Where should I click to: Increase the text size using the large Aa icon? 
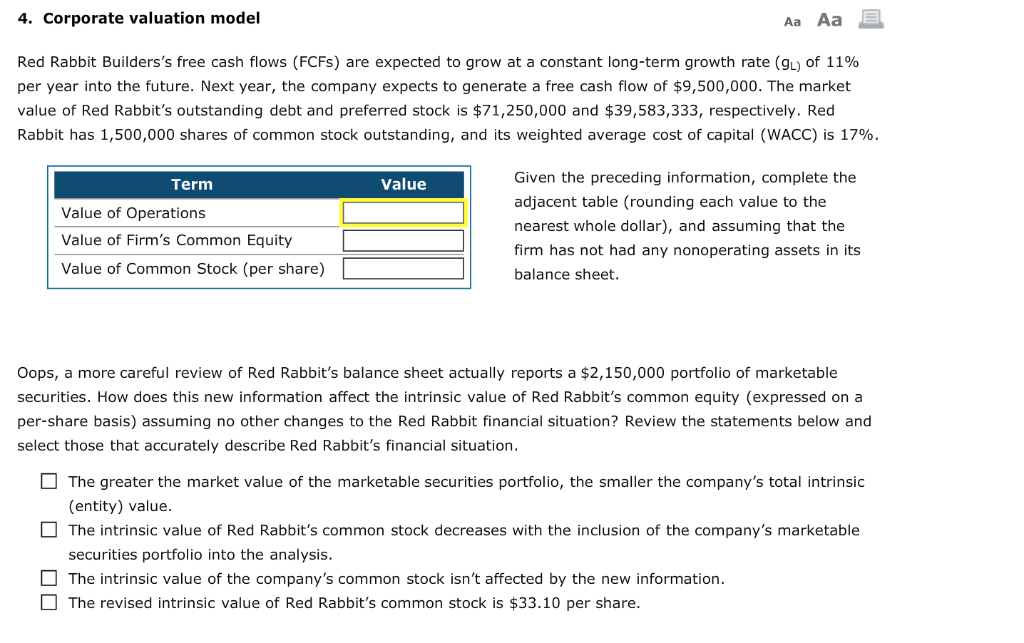click(x=828, y=19)
